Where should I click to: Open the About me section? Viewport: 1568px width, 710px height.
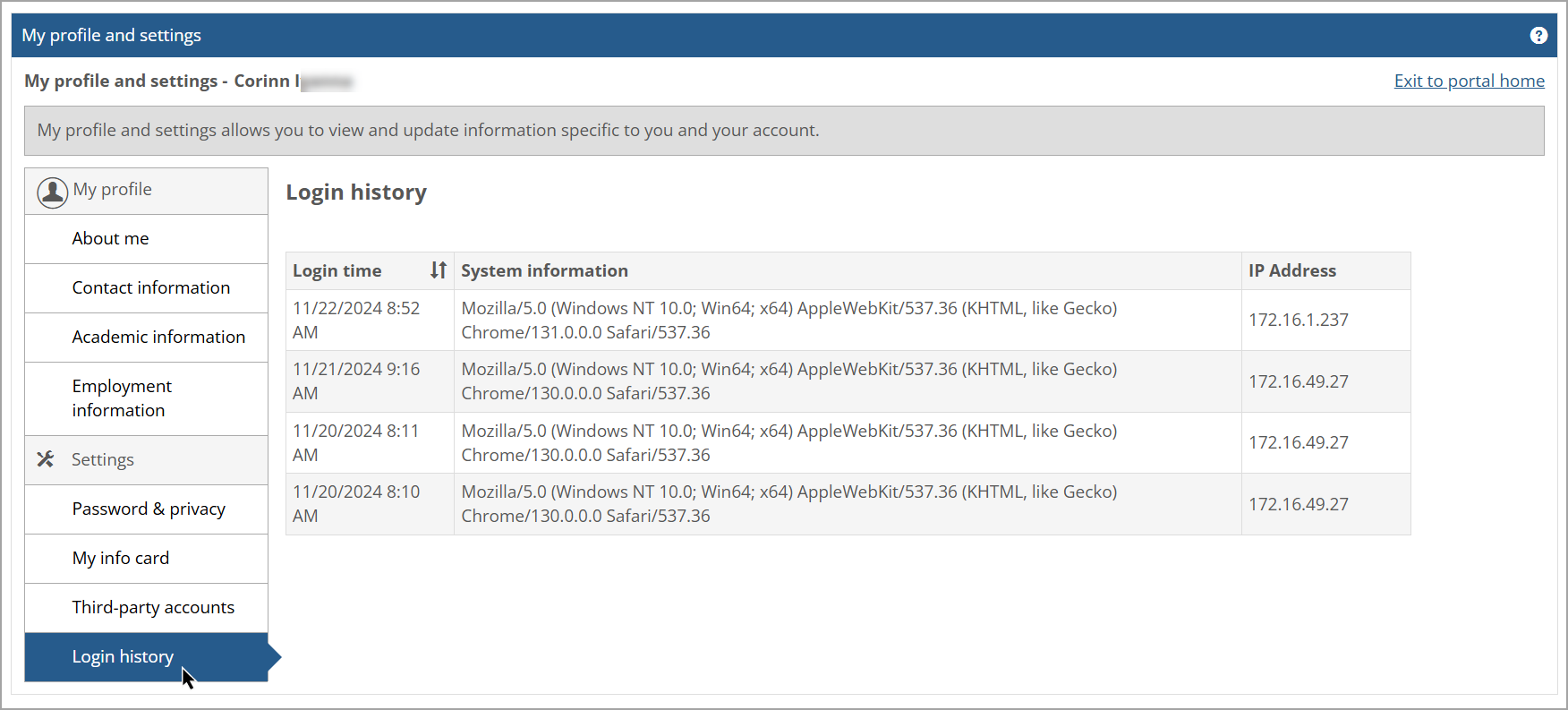pyautogui.click(x=110, y=238)
